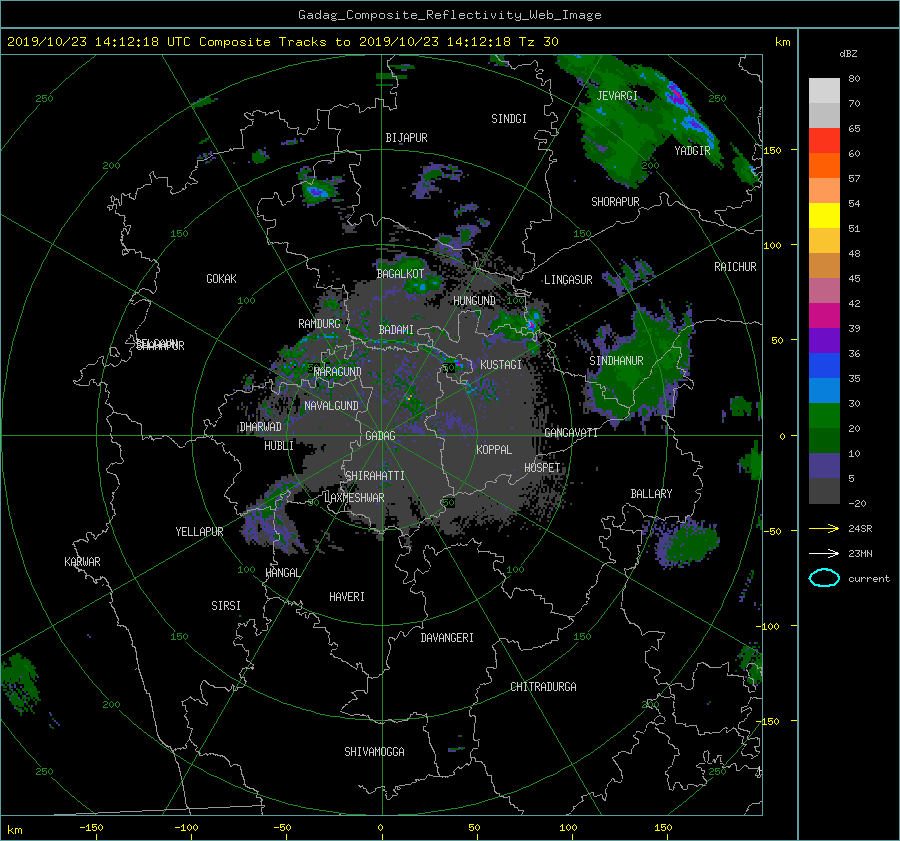Click the HUBLI label
This screenshot has height=841, width=900.
(x=278, y=446)
